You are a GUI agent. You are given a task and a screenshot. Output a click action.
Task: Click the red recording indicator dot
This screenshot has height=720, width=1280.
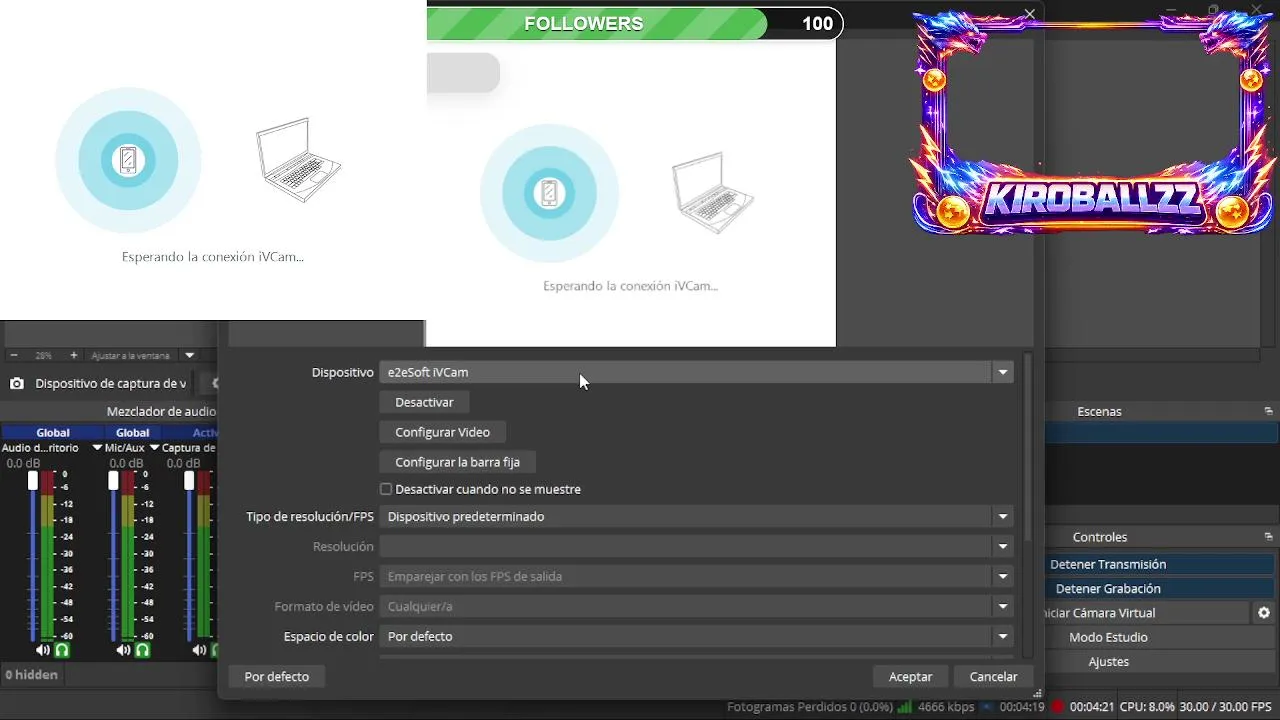[x=1057, y=707]
